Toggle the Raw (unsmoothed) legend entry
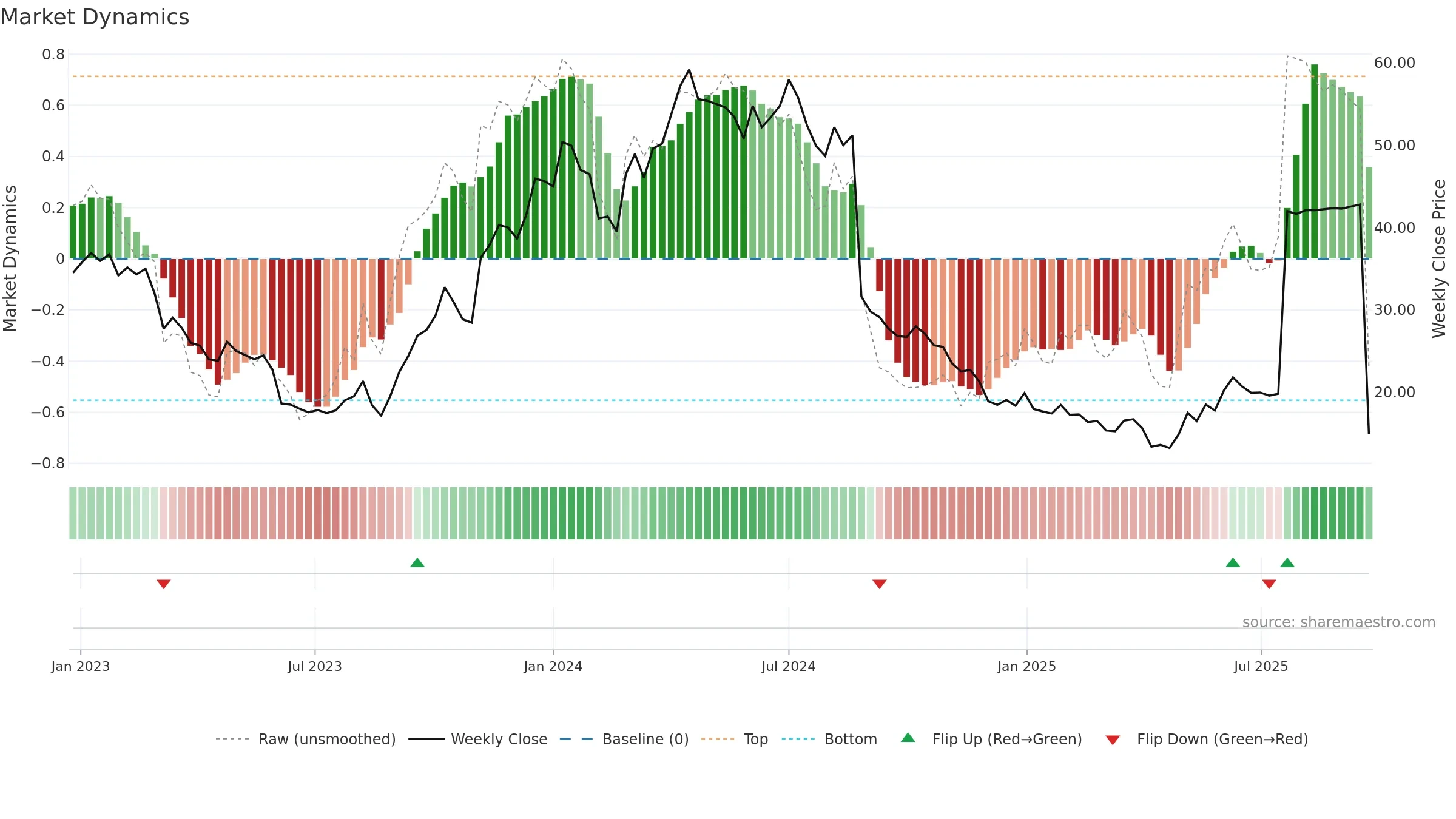The height and width of the screenshot is (819, 1456). click(x=306, y=739)
